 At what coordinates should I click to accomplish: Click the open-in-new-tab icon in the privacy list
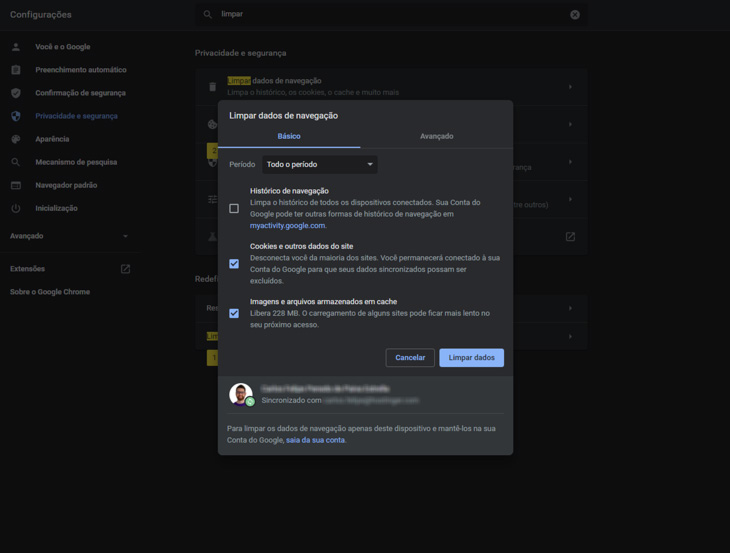570,236
